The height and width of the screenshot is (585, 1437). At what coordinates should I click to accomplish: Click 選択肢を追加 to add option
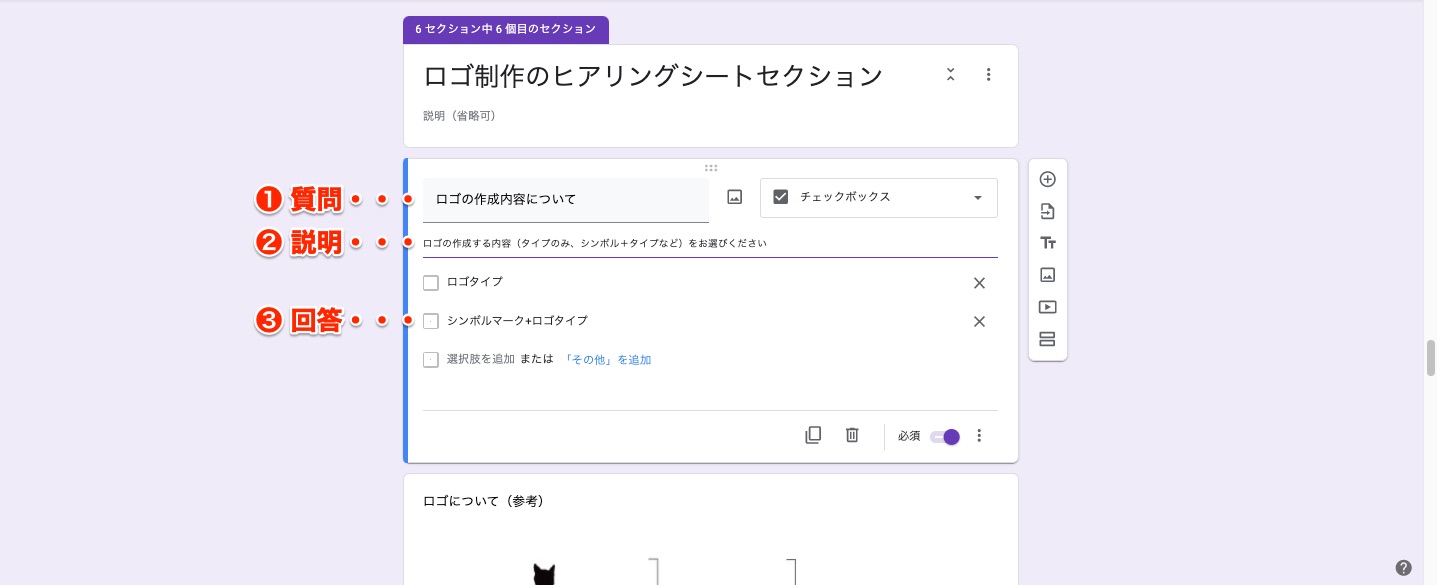(x=481, y=360)
